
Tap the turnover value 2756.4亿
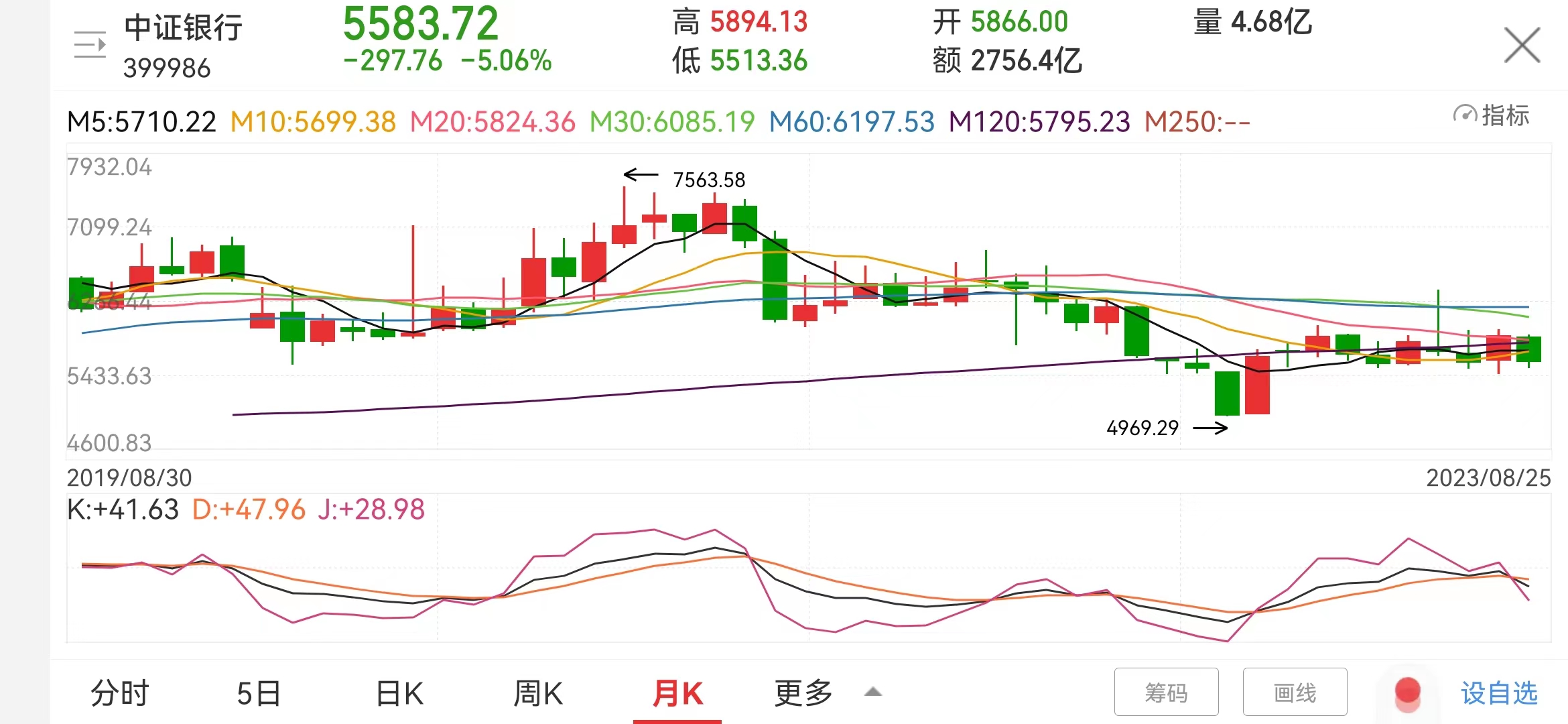(x=1027, y=60)
